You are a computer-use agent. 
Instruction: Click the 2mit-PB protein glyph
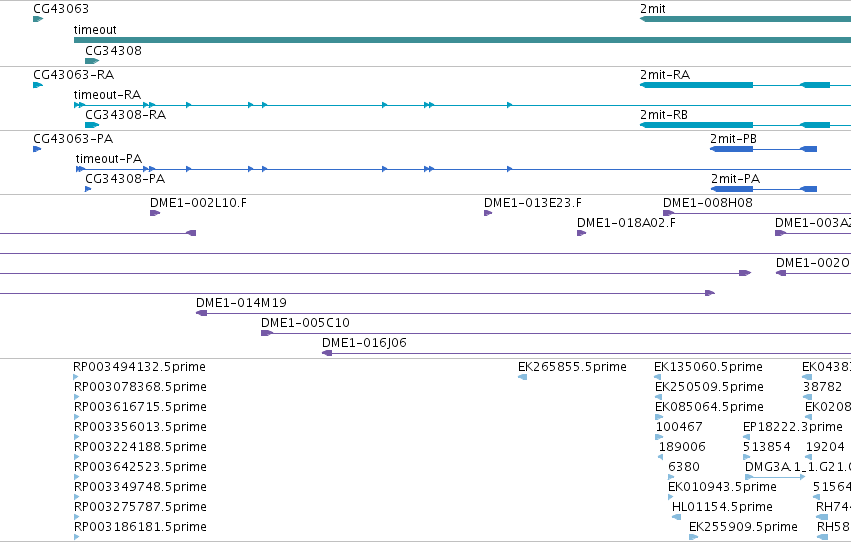764,149
